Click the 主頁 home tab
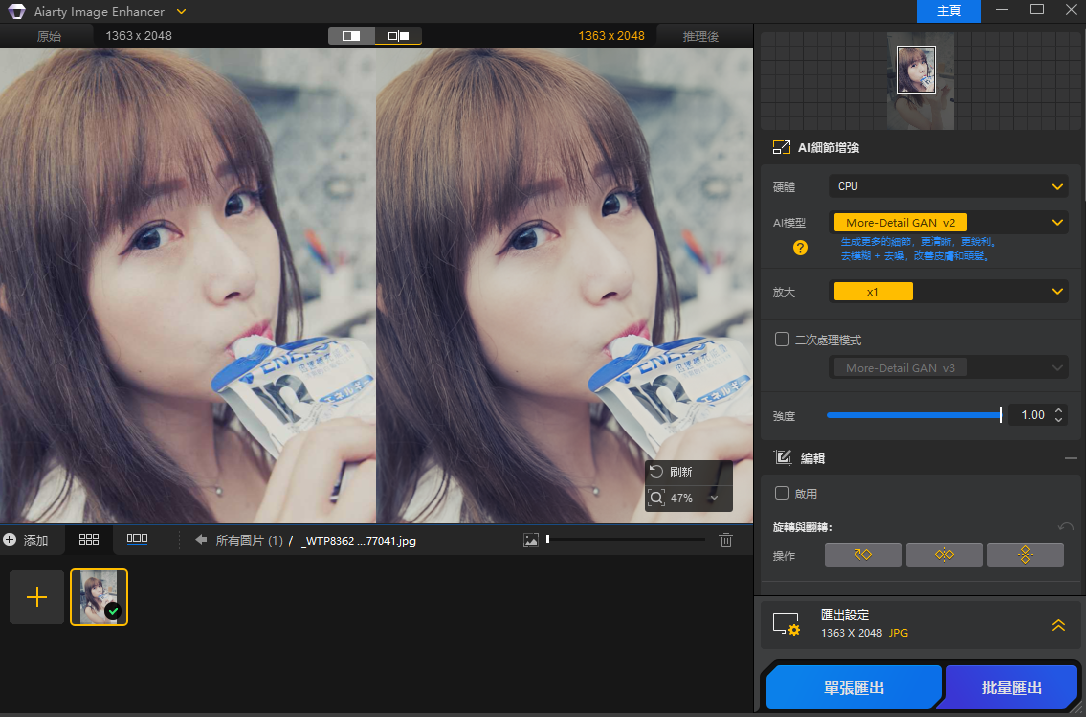 pyautogui.click(x=949, y=11)
